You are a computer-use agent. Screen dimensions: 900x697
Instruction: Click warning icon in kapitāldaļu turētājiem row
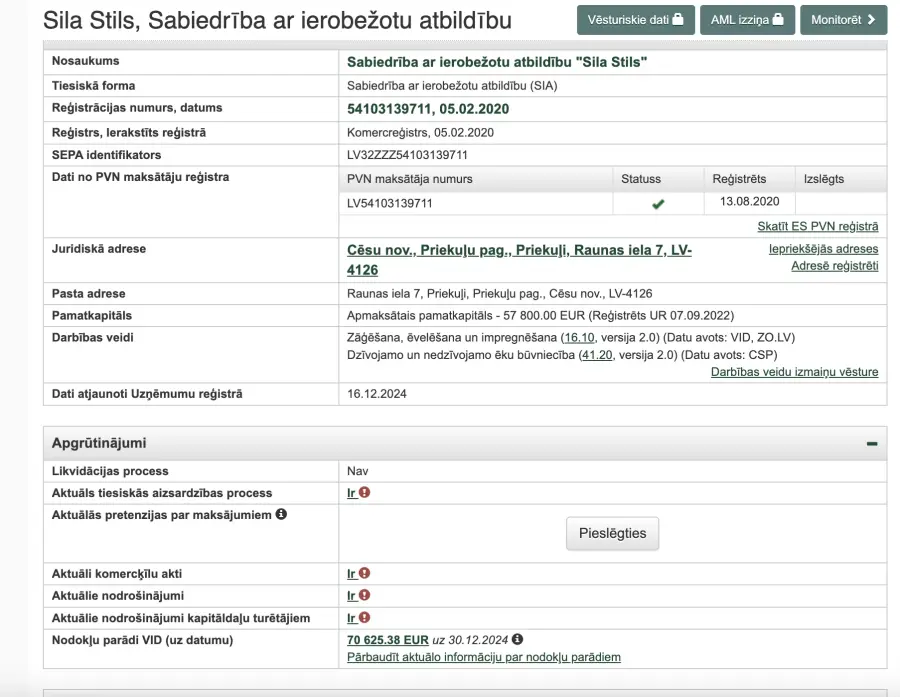(364, 617)
